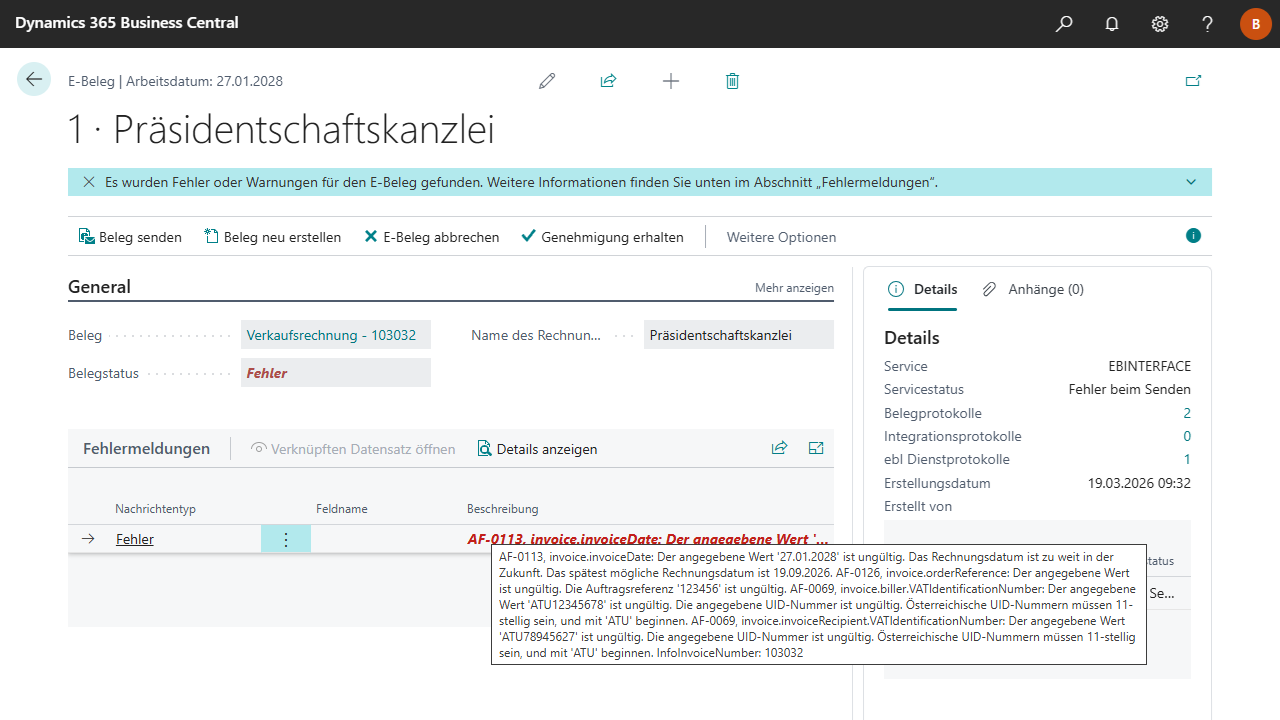The height and width of the screenshot is (720, 1280).
Task: Click Beleg senden action
Action: pos(130,237)
